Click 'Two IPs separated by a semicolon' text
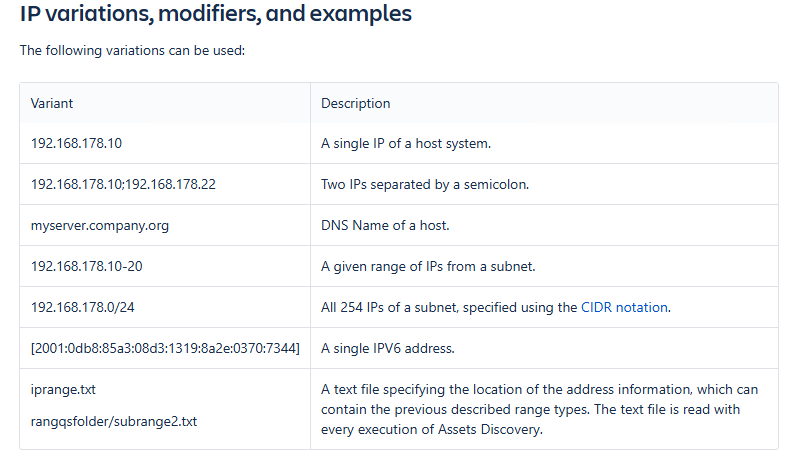Viewport: 796px width, 462px height. pyautogui.click(x=424, y=184)
